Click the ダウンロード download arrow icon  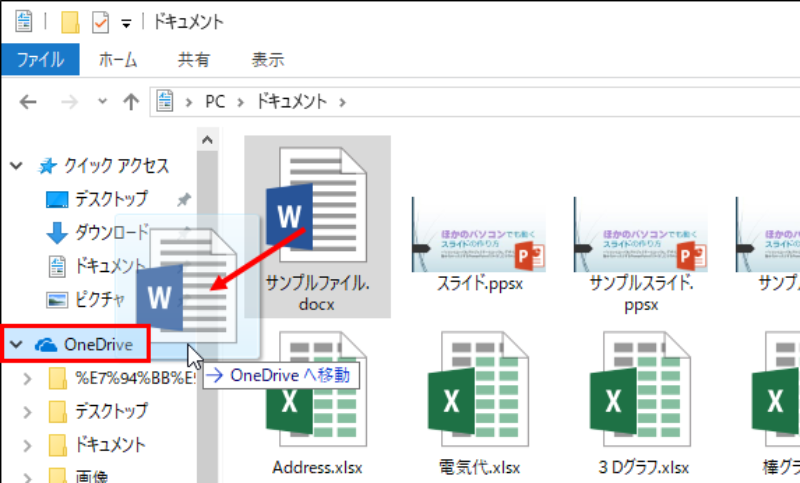[58, 232]
